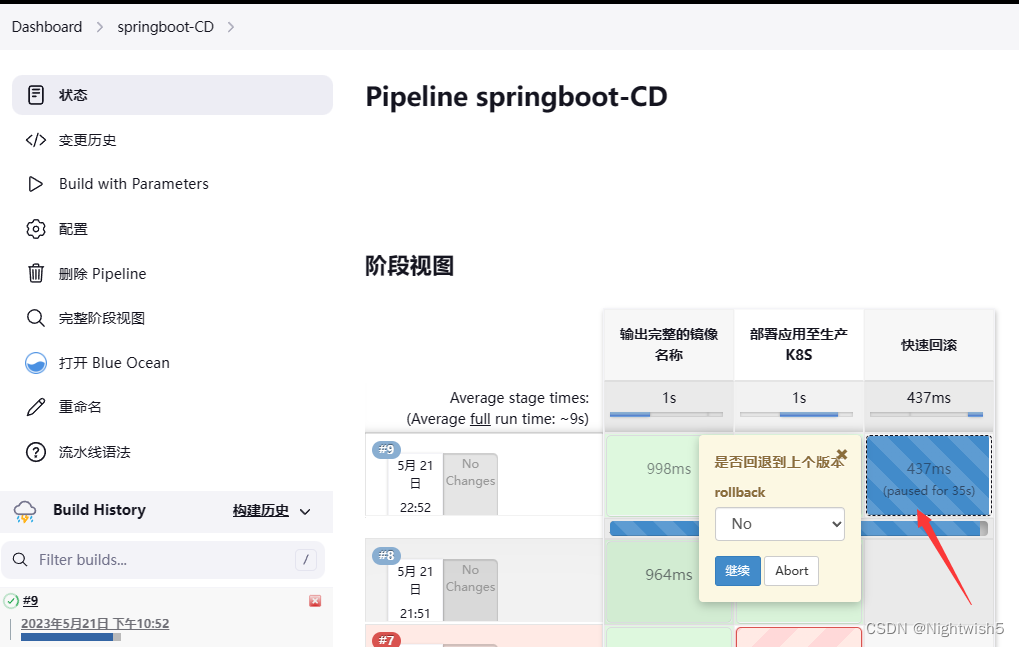The height and width of the screenshot is (647, 1019).
Task: Close the rollback prompt with the X
Action: [x=842, y=455]
